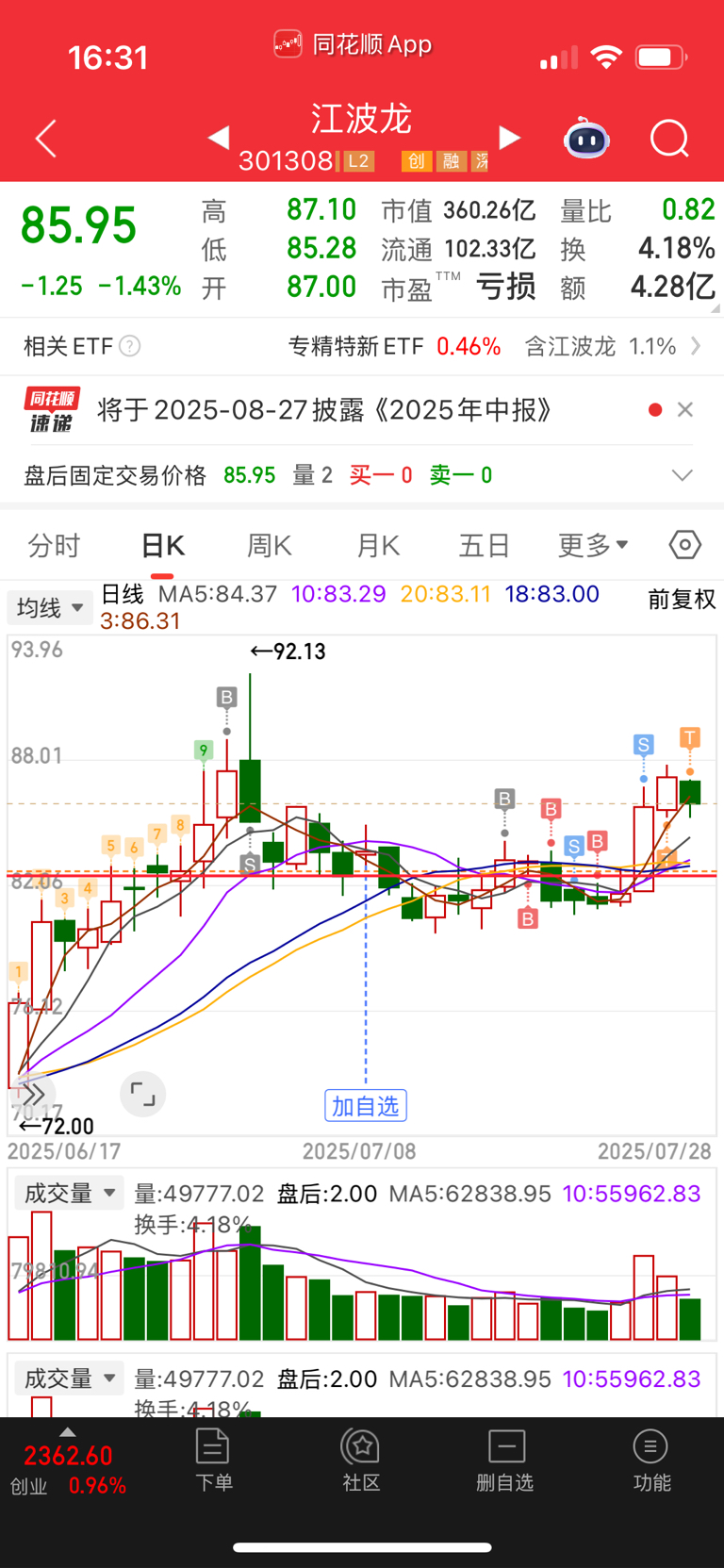This screenshot has height=1568, width=724.
Task: Tap the 同花顺 App return label
Action: pos(354,43)
